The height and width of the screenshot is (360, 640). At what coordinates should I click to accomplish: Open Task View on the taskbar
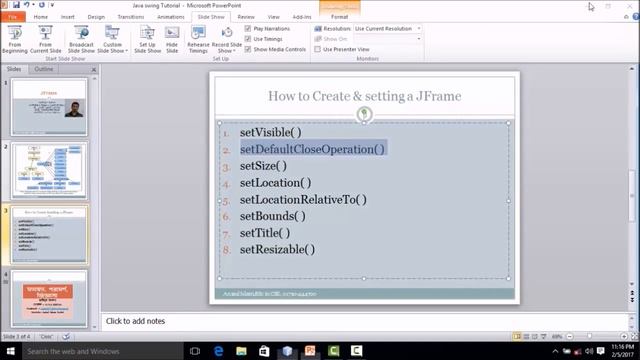pos(195,351)
